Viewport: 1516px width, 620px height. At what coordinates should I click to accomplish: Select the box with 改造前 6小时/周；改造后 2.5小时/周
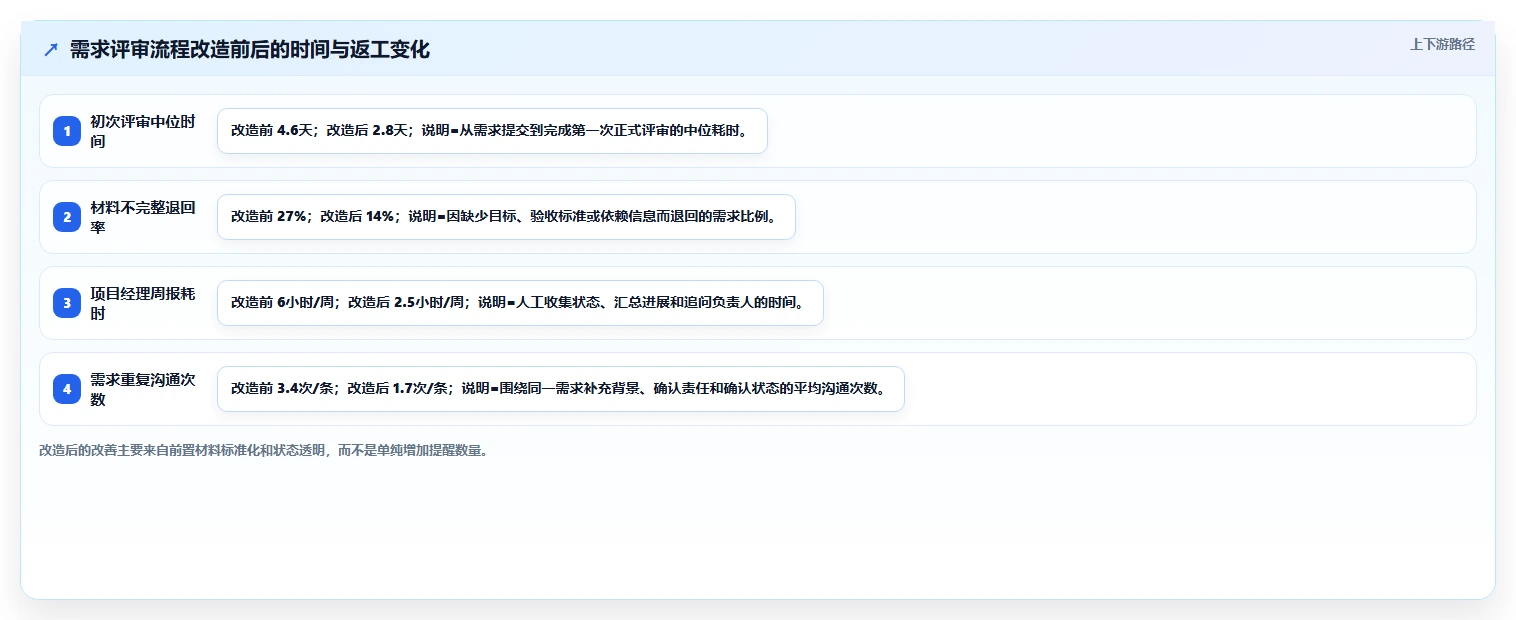520,303
